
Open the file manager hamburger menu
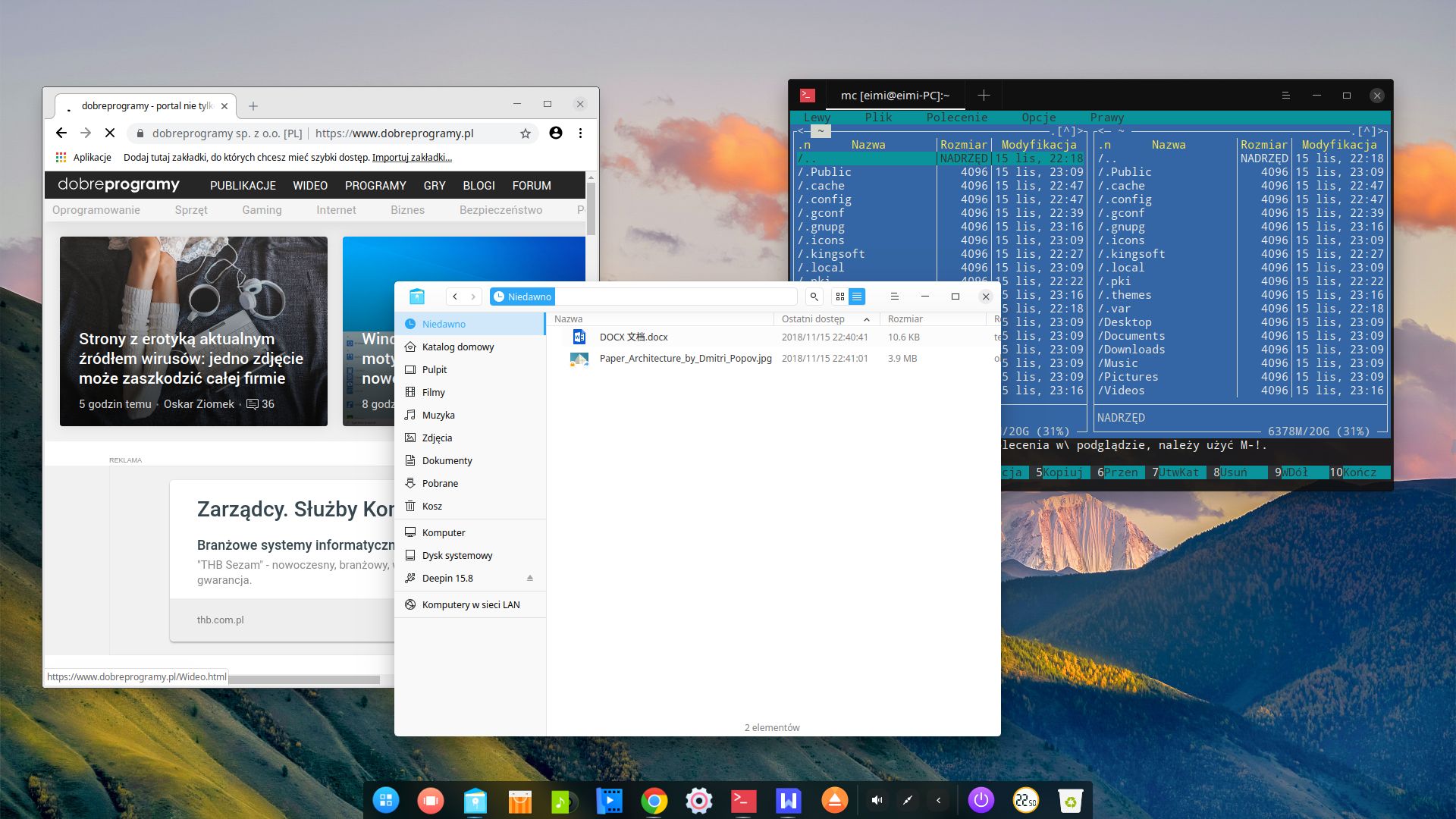tap(894, 297)
